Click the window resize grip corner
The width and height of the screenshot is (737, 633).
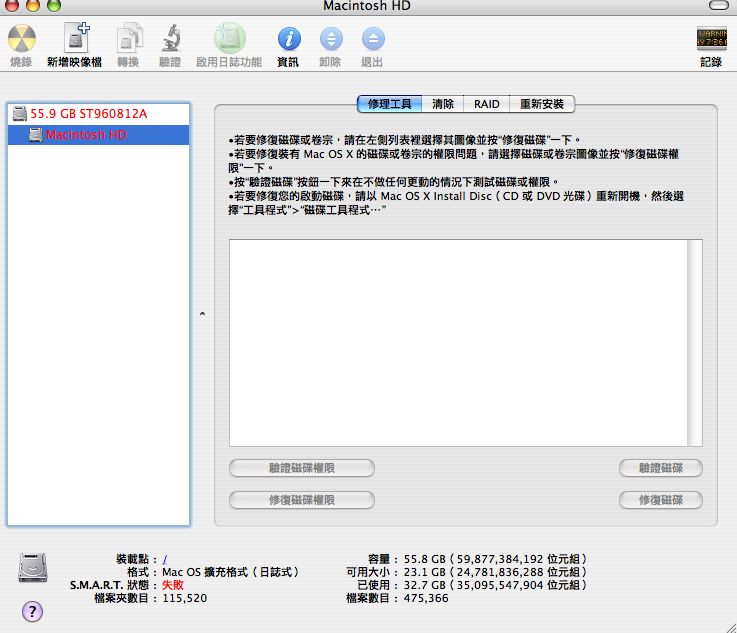pyautogui.click(x=731, y=627)
